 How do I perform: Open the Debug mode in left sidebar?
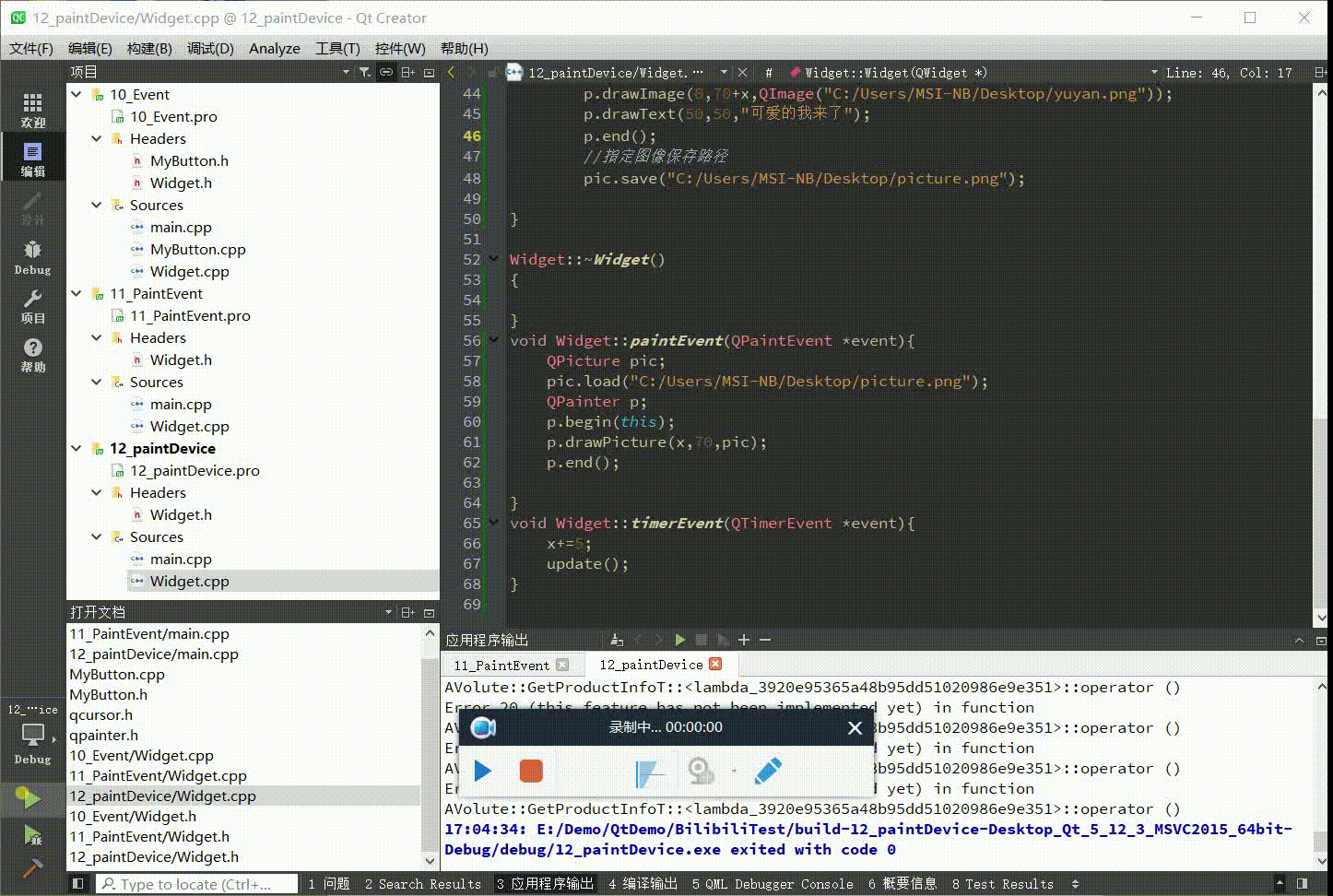pyautogui.click(x=32, y=256)
